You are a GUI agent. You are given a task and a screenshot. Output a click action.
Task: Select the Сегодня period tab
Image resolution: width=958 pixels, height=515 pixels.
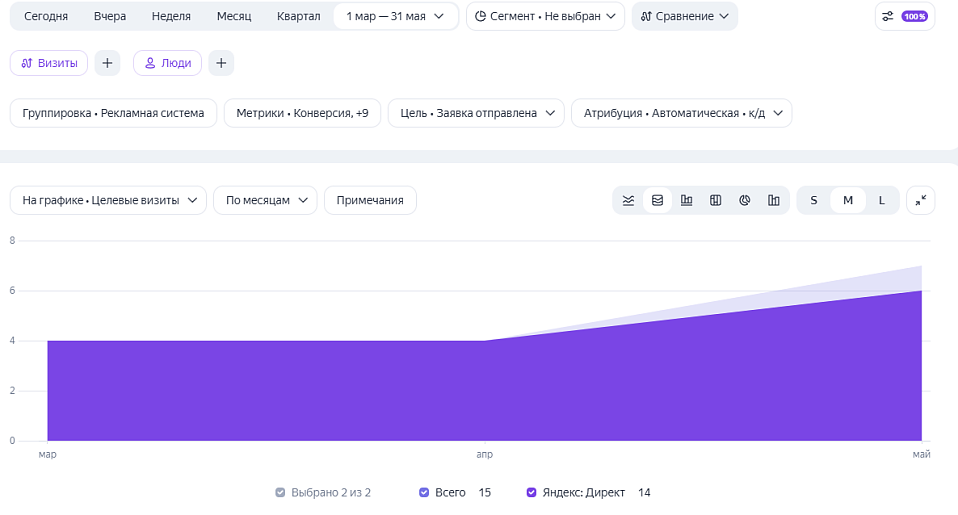pyautogui.click(x=46, y=16)
